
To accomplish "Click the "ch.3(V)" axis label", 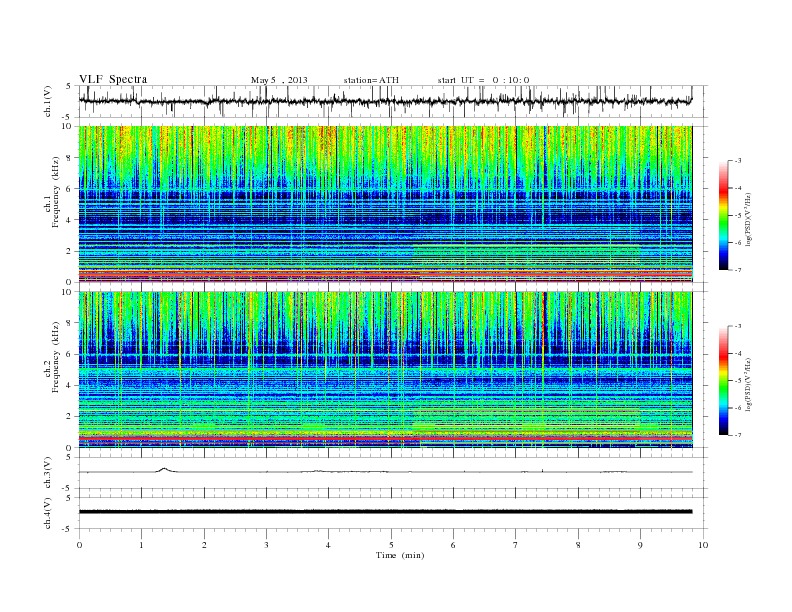I will click(47, 473).
